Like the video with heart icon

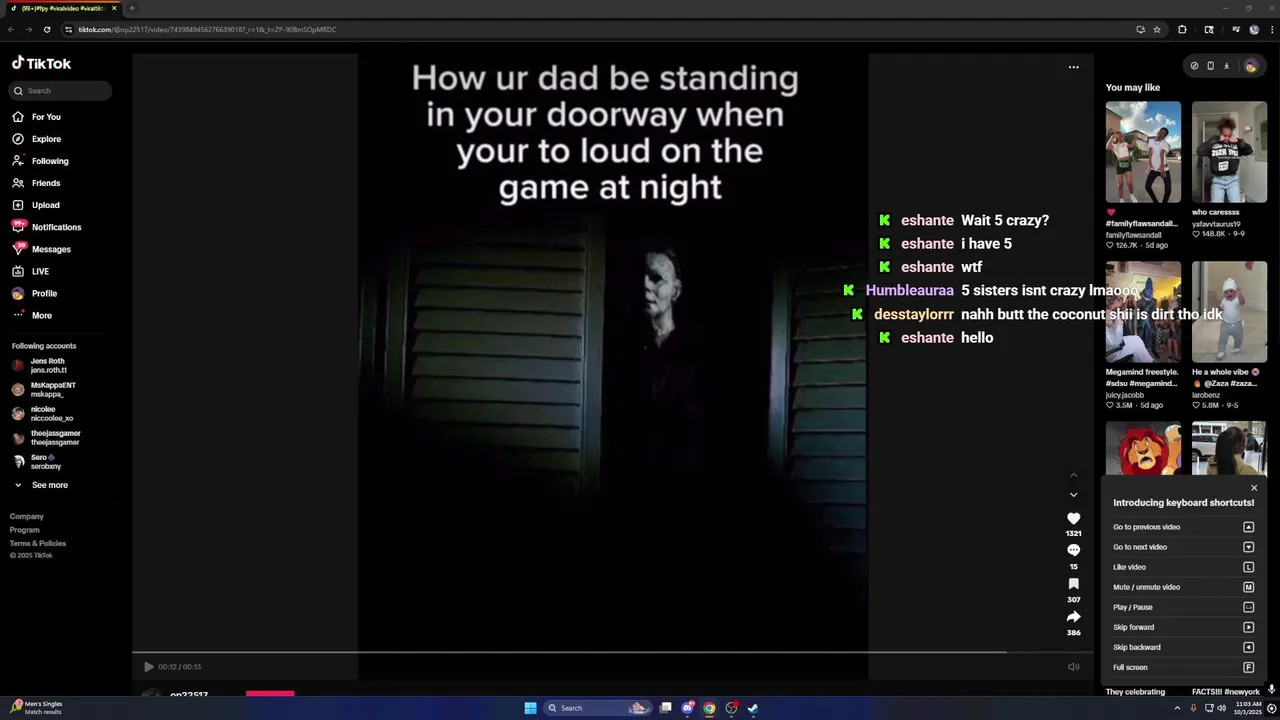[1074, 518]
